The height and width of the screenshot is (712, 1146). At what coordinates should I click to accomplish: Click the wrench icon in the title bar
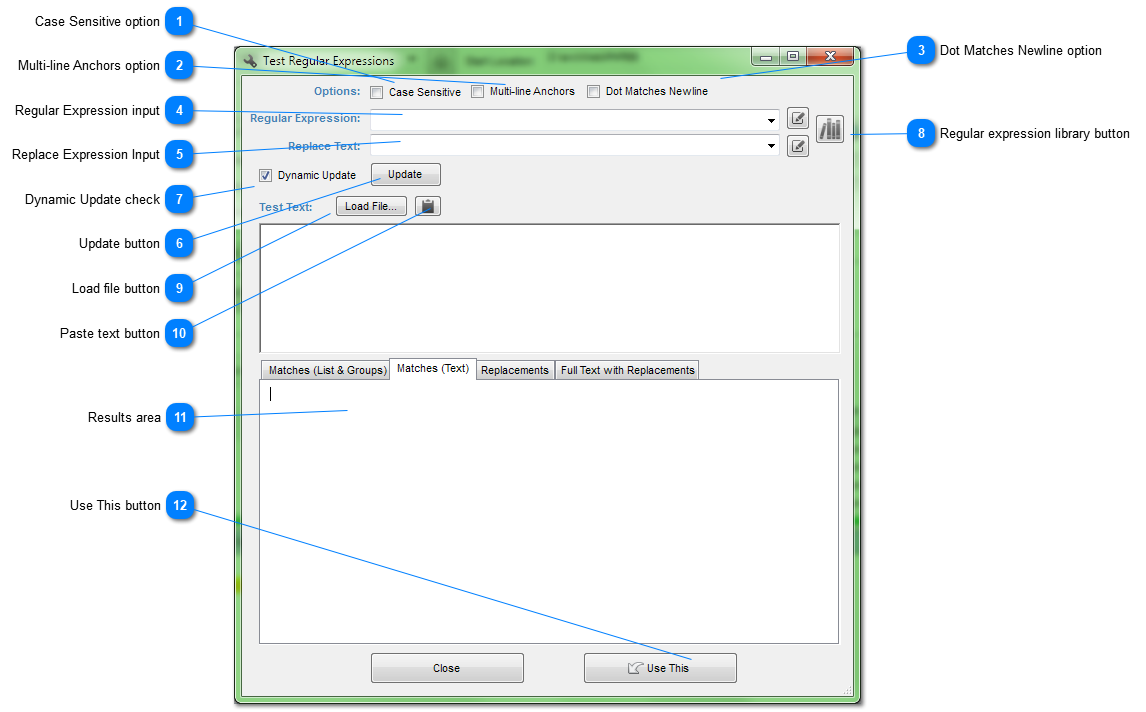pos(249,59)
